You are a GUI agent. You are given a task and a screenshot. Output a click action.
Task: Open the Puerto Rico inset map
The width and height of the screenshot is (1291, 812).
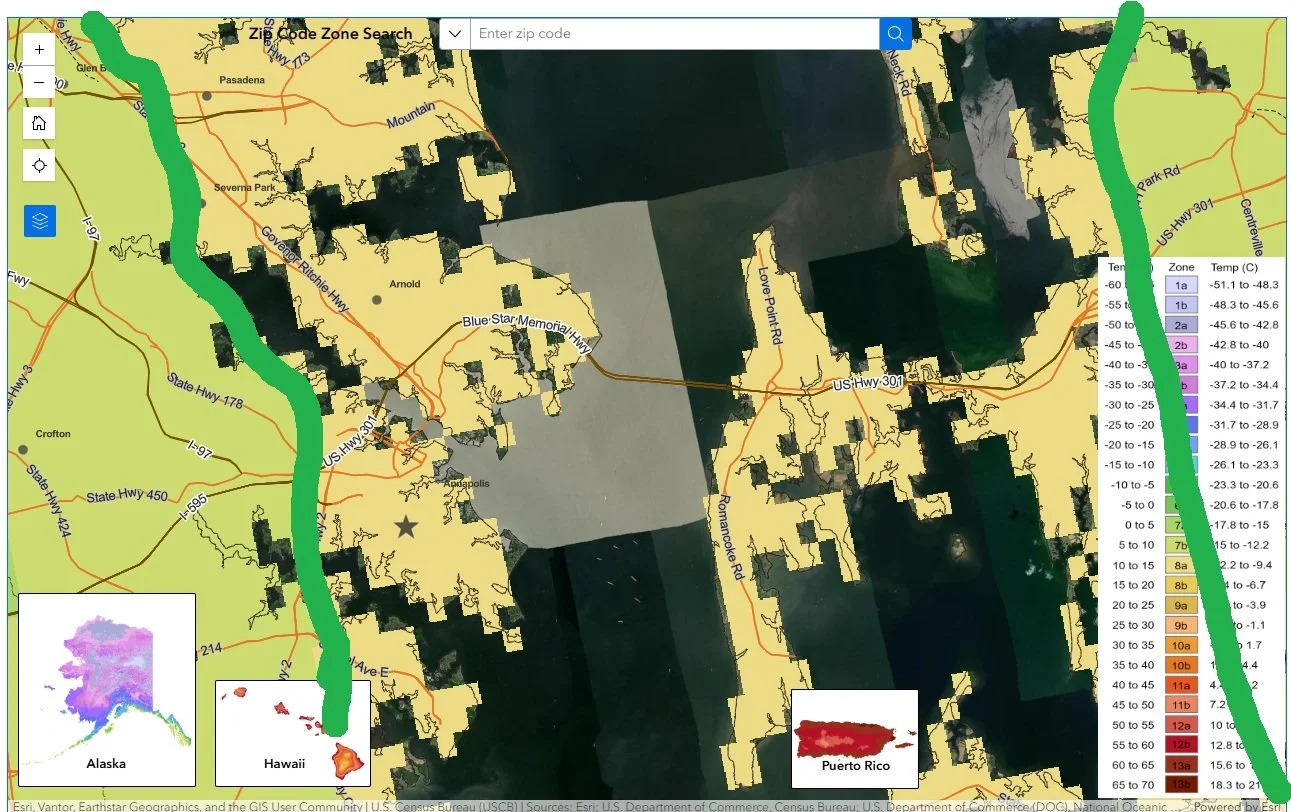[854, 739]
